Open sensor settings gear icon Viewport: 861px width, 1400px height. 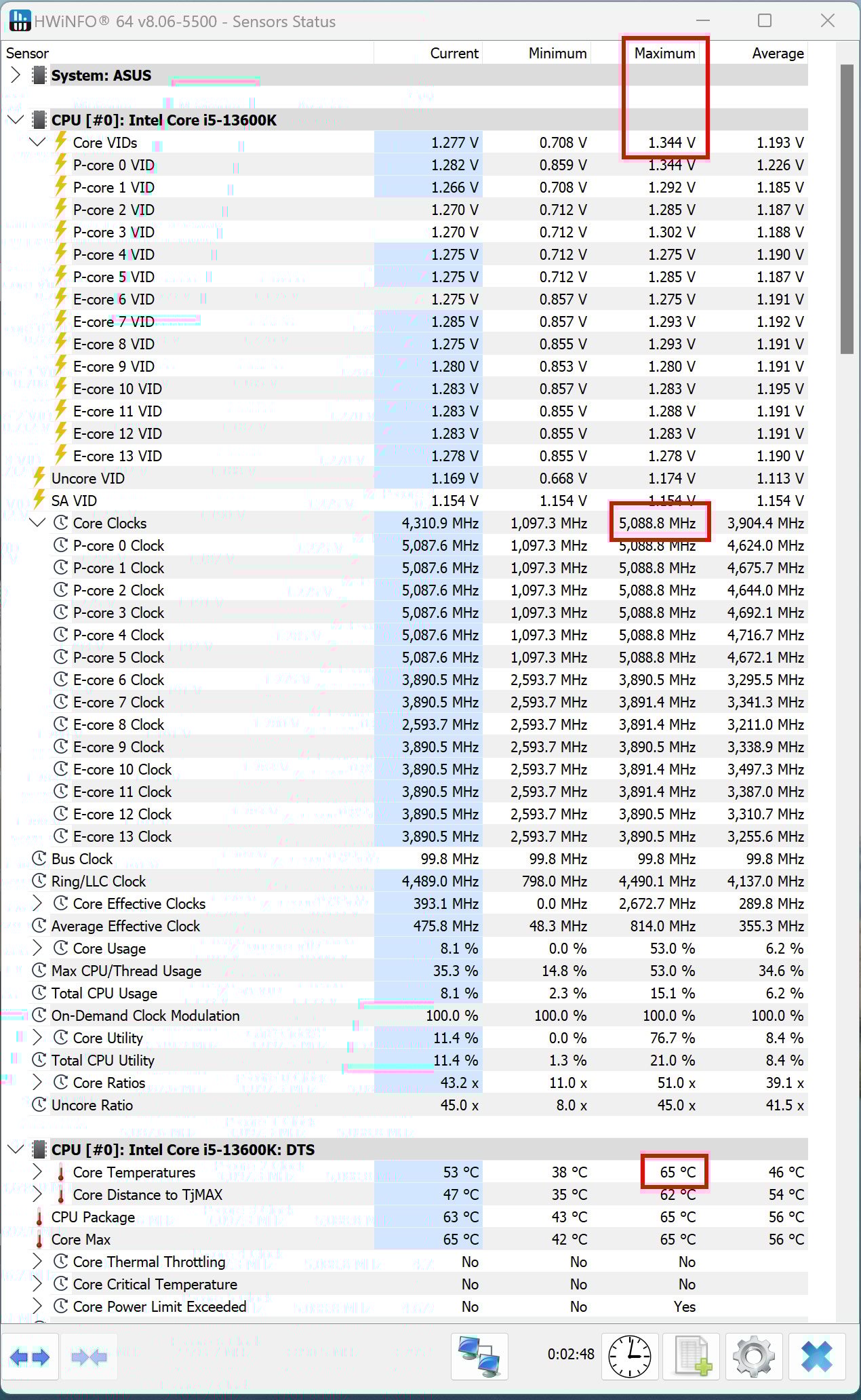pyautogui.click(x=754, y=1357)
